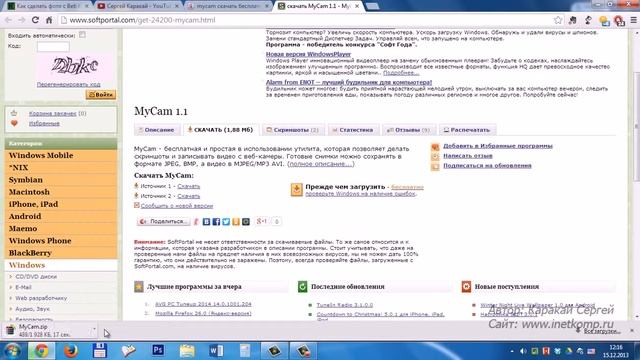Share via the Twitter icon
This screenshot has height=360, width=640.
point(226,221)
